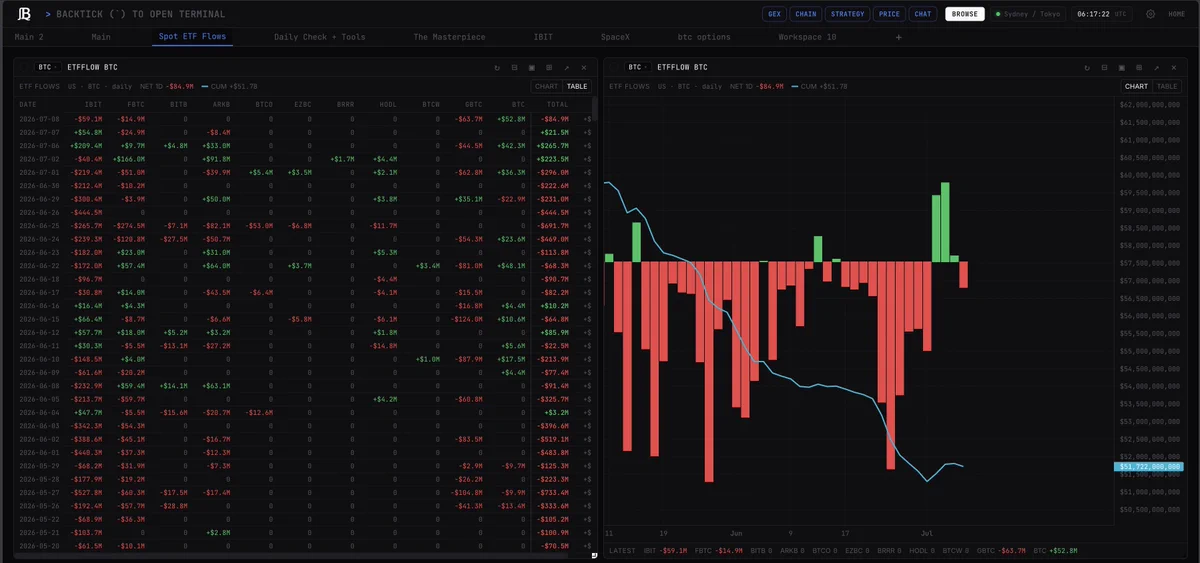Maximize the right ETFFLOW panel
The width and height of the screenshot is (1200, 563).
click(1122, 67)
